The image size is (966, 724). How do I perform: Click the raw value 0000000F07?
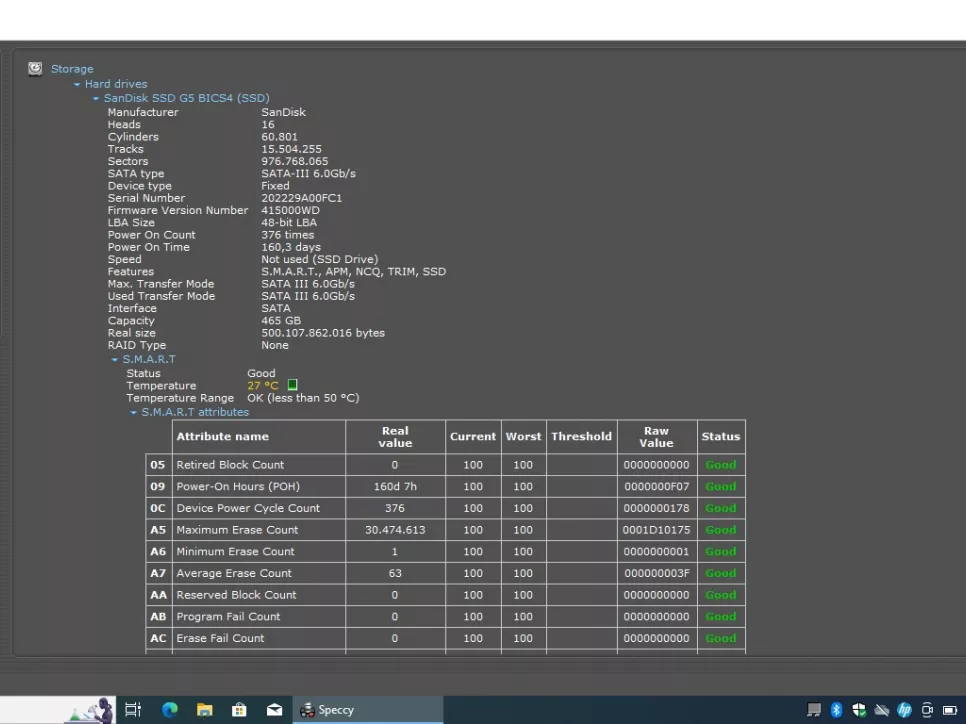tap(657, 486)
